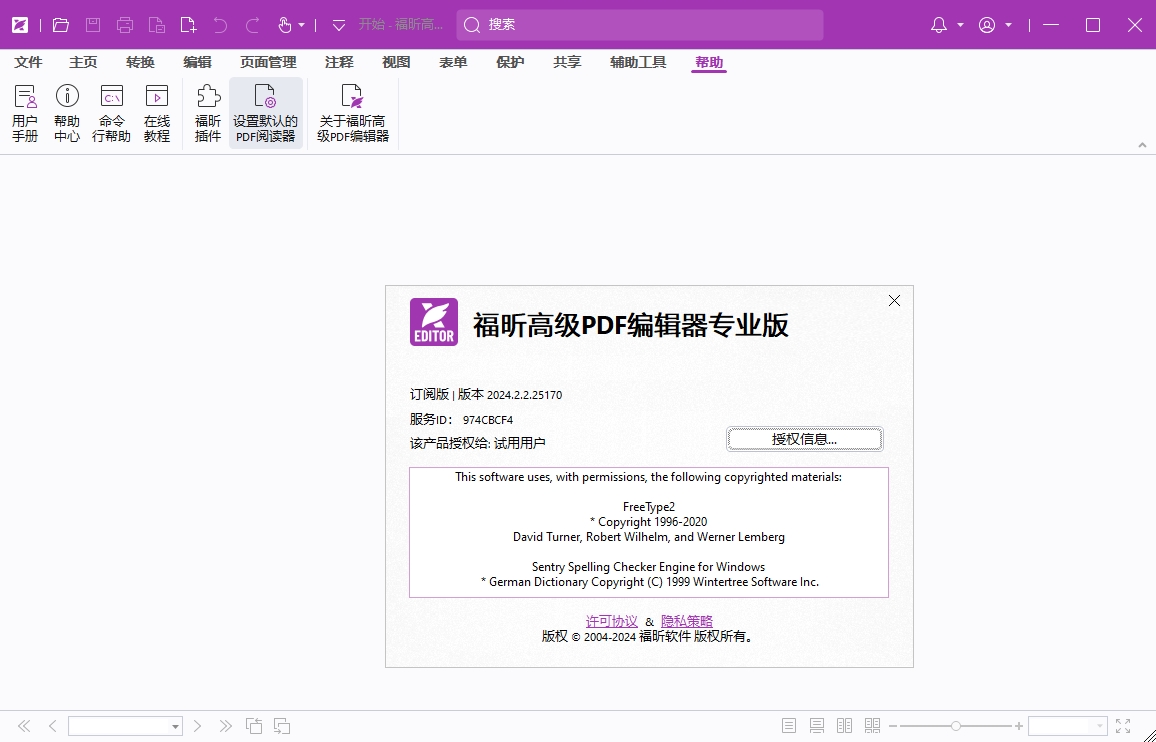The height and width of the screenshot is (742, 1156).
Task: Select the Hand tool icon
Action: tap(285, 25)
